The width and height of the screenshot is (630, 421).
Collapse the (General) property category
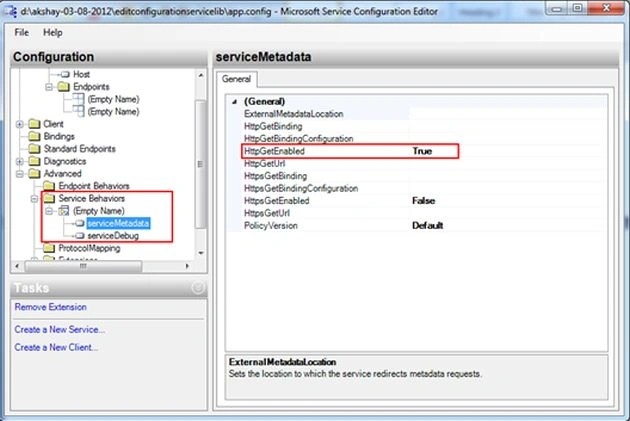[x=235, y=102]
